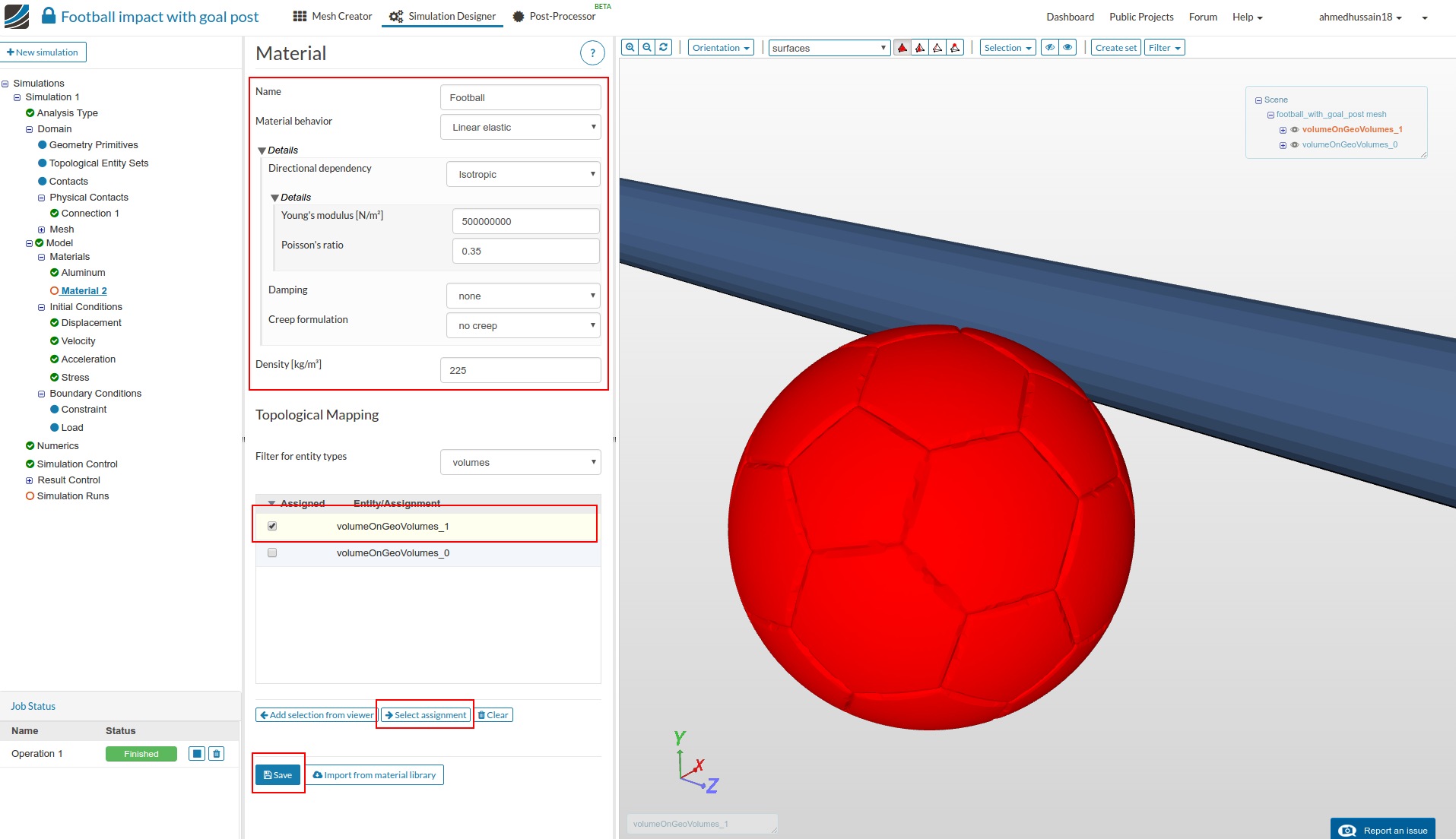Click the Geometry Primitives blue dot icon
Viewport: 1456px width, 839px height.
point(43,145)
